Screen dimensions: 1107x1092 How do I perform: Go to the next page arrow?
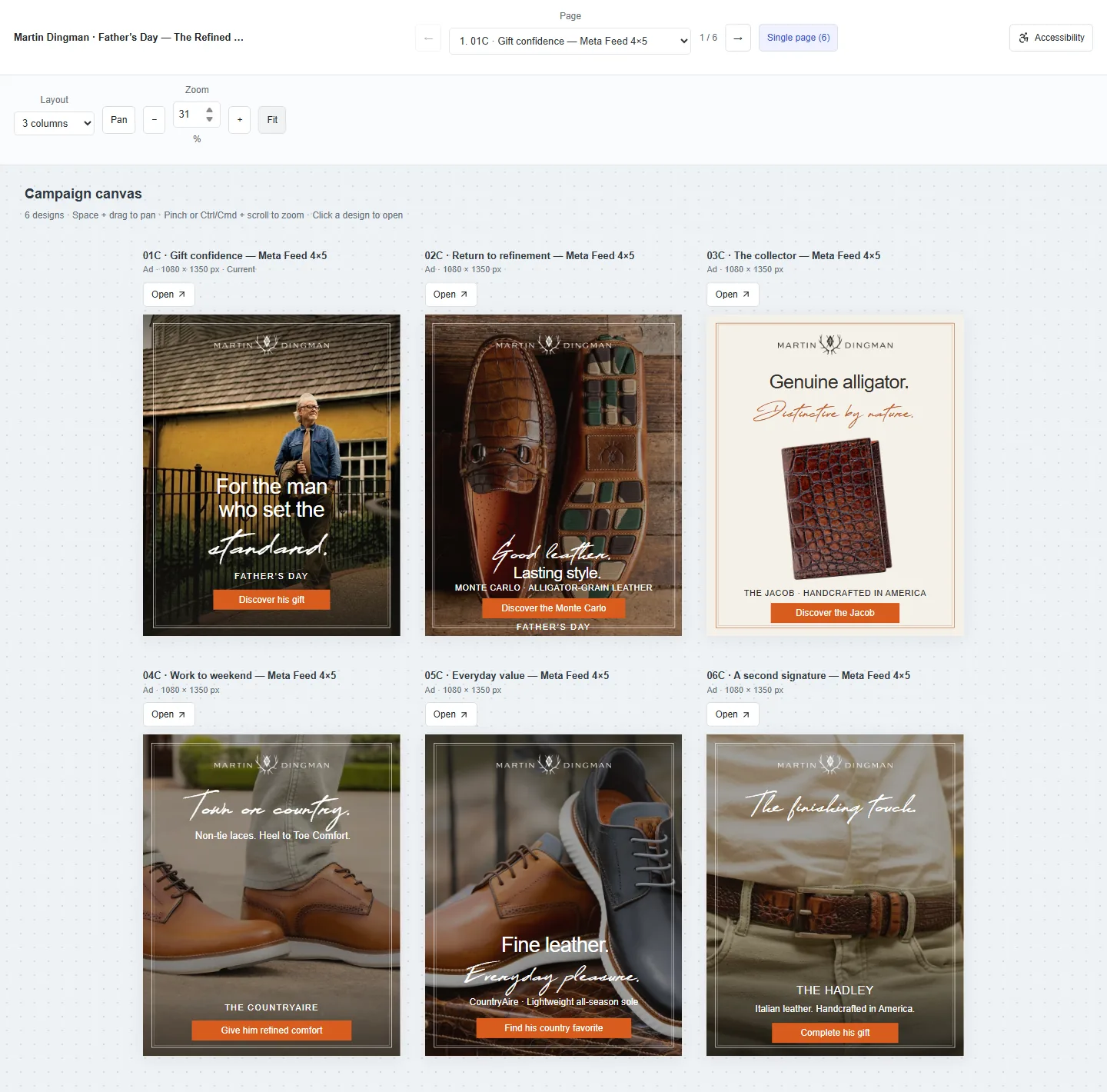pyautogui.click(x=738, y=38)
